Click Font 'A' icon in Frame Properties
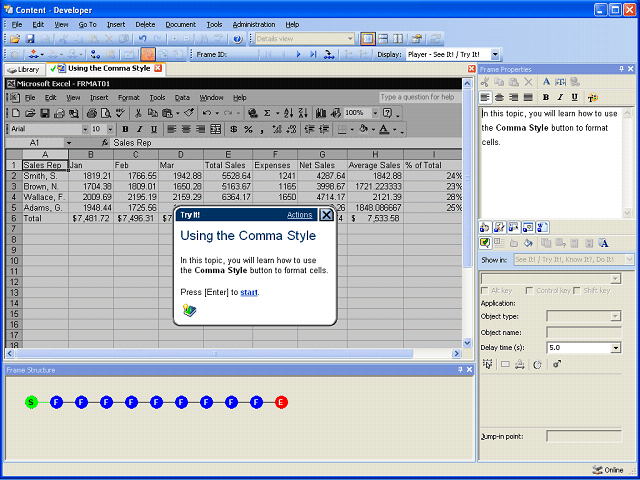640x480 pixels. [x=546, y=82]
